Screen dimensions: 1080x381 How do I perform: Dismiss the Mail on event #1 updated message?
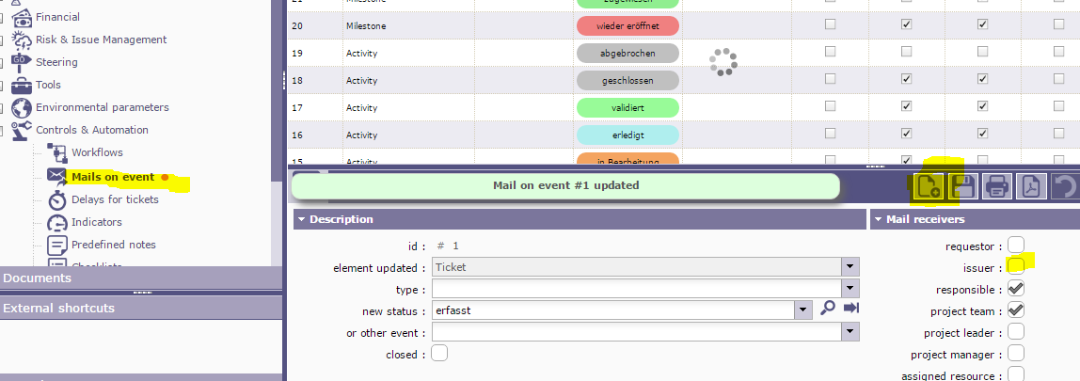pos(565,186)
